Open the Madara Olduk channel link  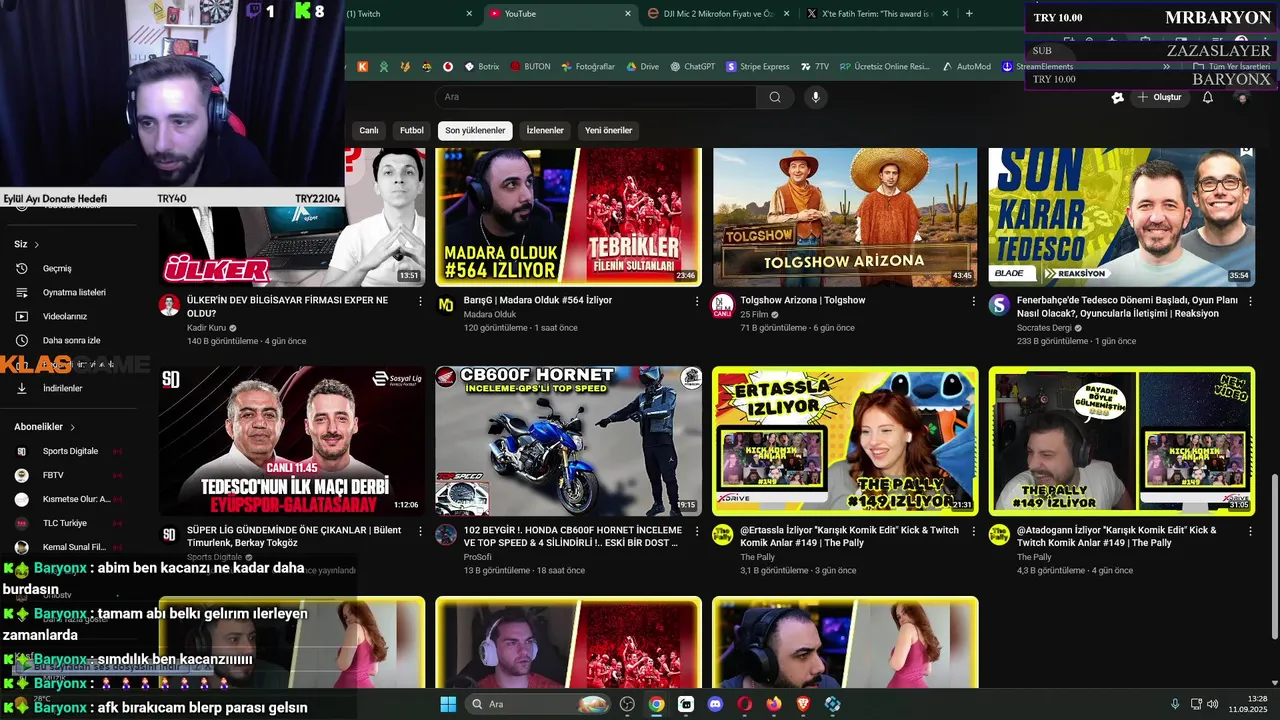[x=490, y=315]
